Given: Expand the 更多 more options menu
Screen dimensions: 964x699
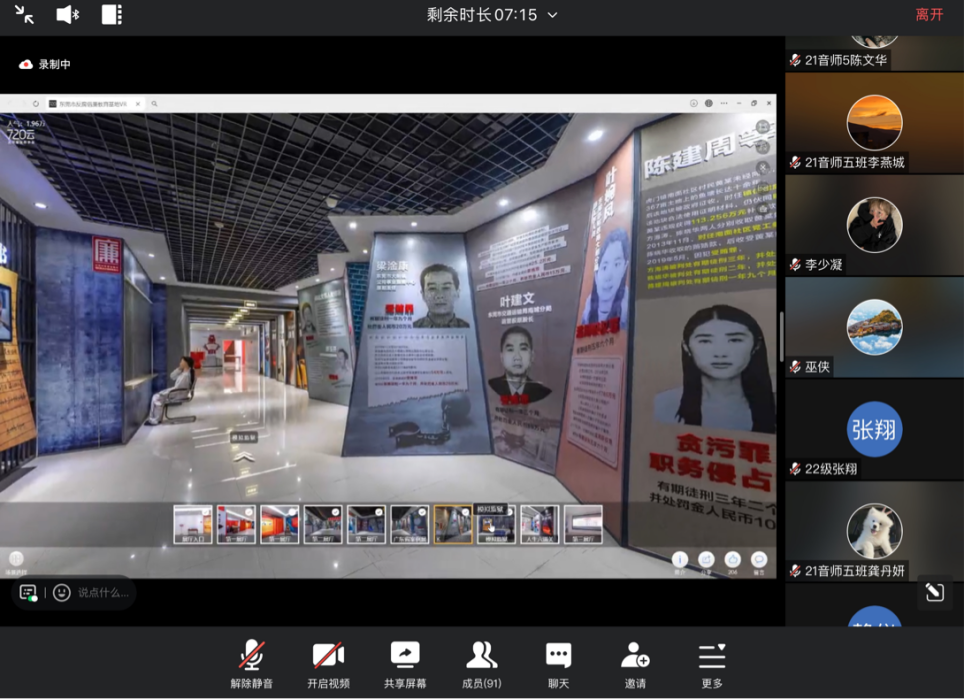Looking at the screenshot, I should point(712,663).
